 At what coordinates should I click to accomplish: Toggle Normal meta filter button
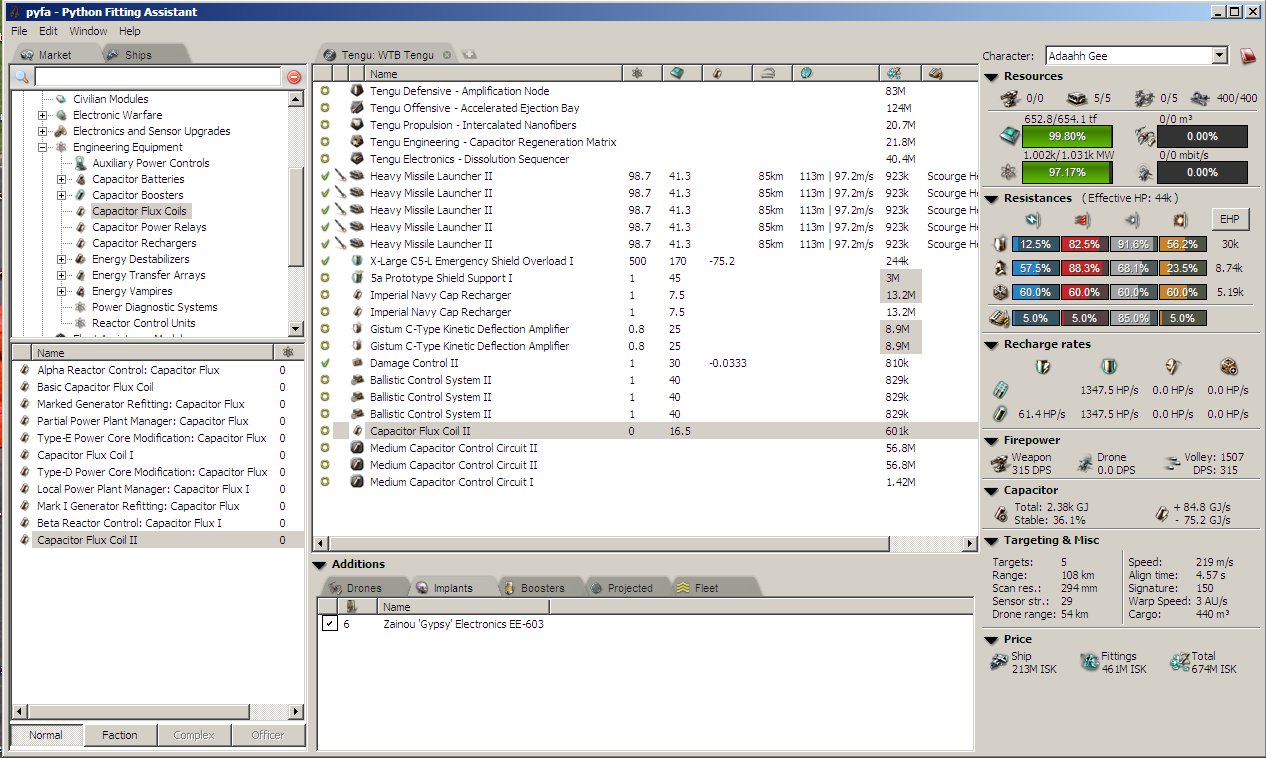[46, 735]
